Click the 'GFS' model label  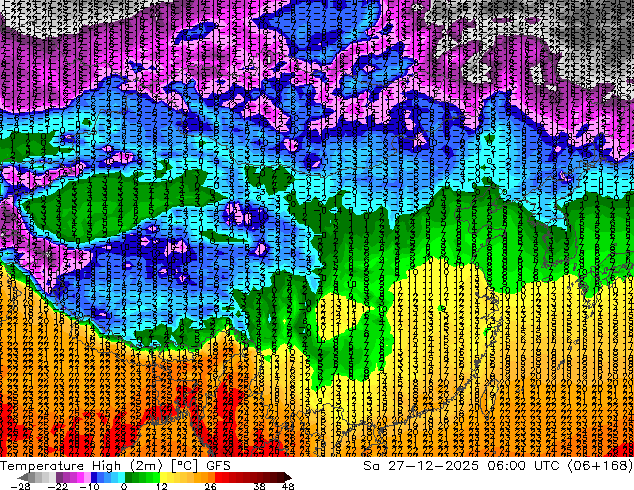click(218, 466)
